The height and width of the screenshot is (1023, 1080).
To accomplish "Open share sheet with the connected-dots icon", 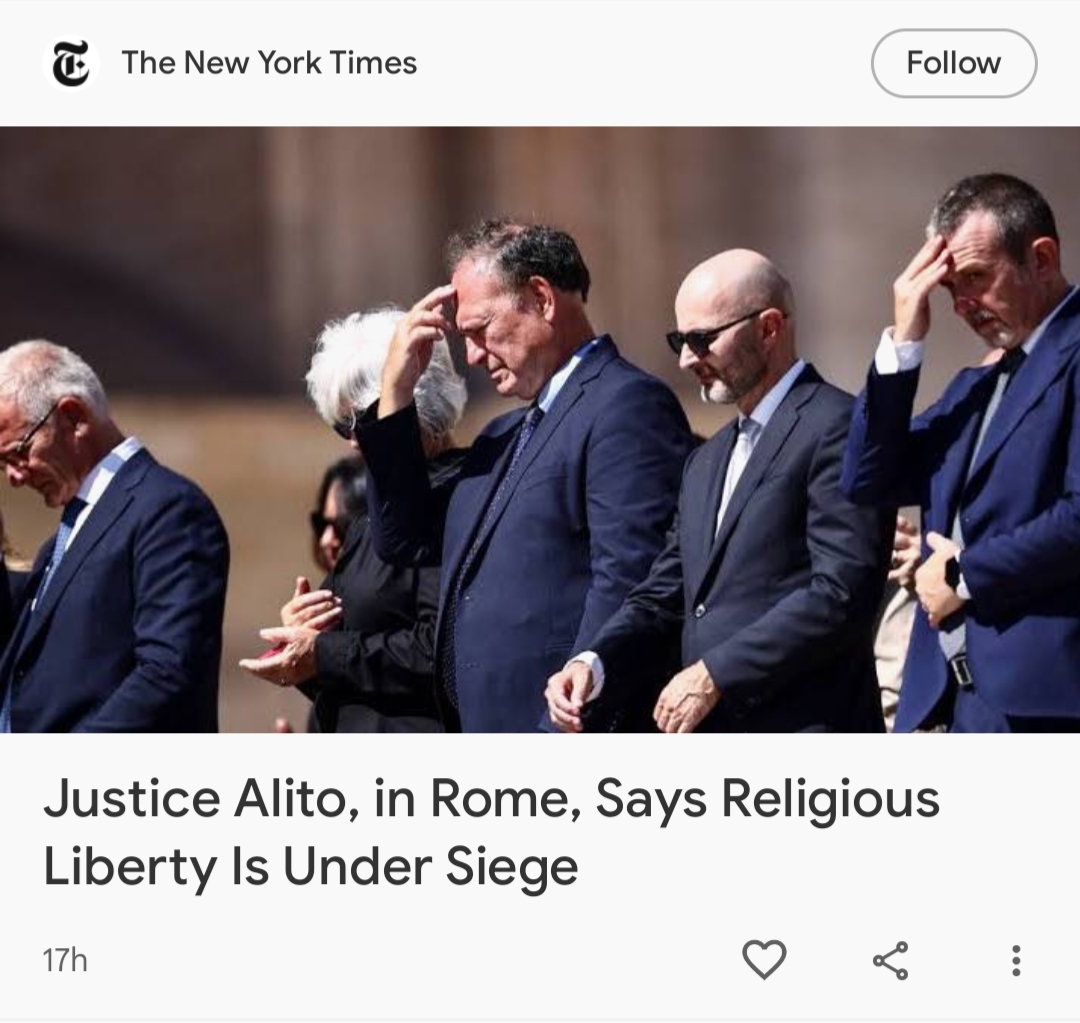I will (x=891, y=960).
